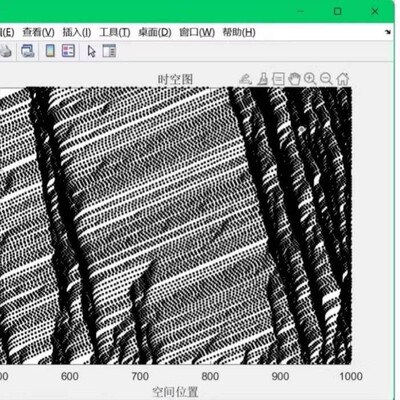The height and width of the screenshot is (400, 400).
Task: Open the property inspector icon
Action: click(109, 51)
